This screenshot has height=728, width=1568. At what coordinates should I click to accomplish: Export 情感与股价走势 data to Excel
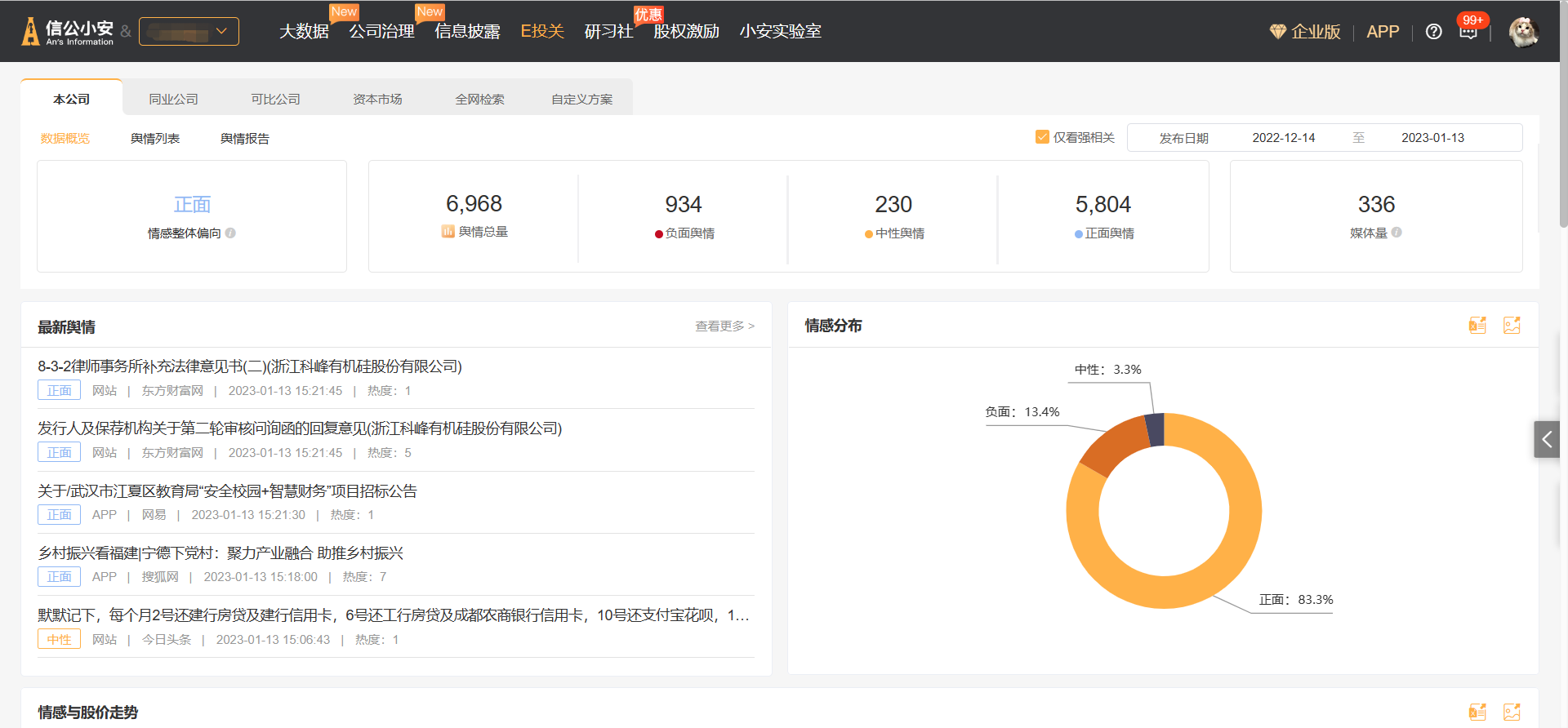(1477, 712)
